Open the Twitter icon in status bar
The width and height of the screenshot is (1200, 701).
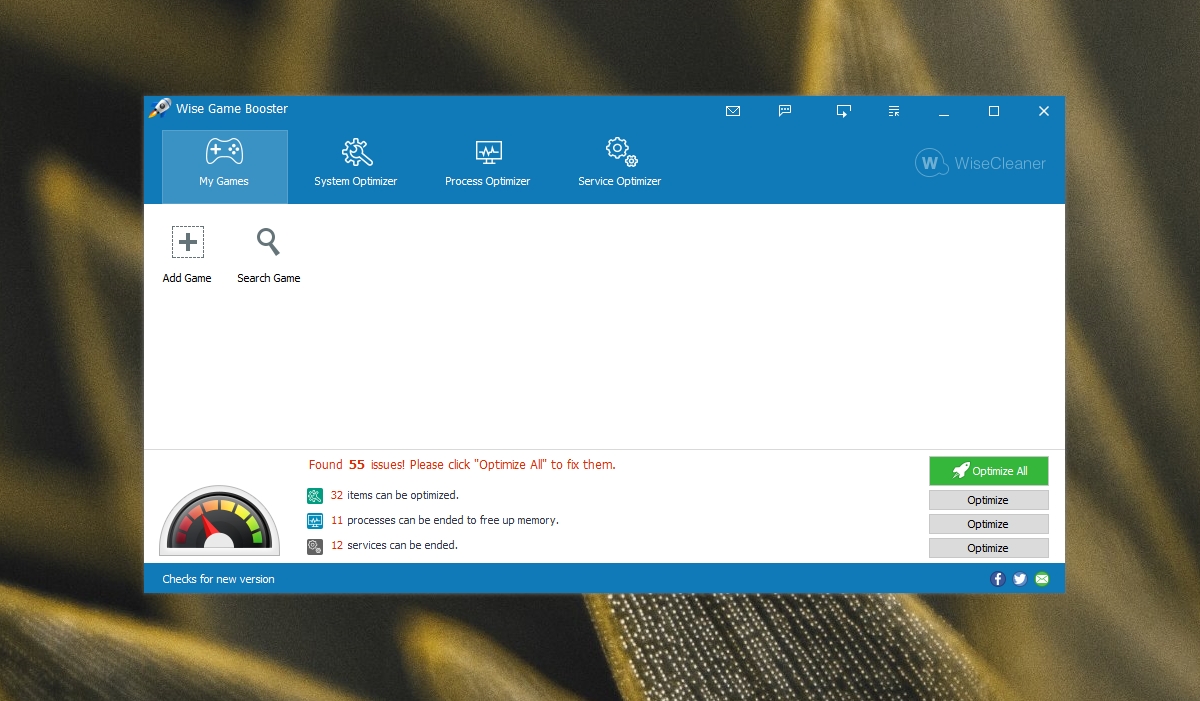pyautogui.click(x=1019, y=579)
